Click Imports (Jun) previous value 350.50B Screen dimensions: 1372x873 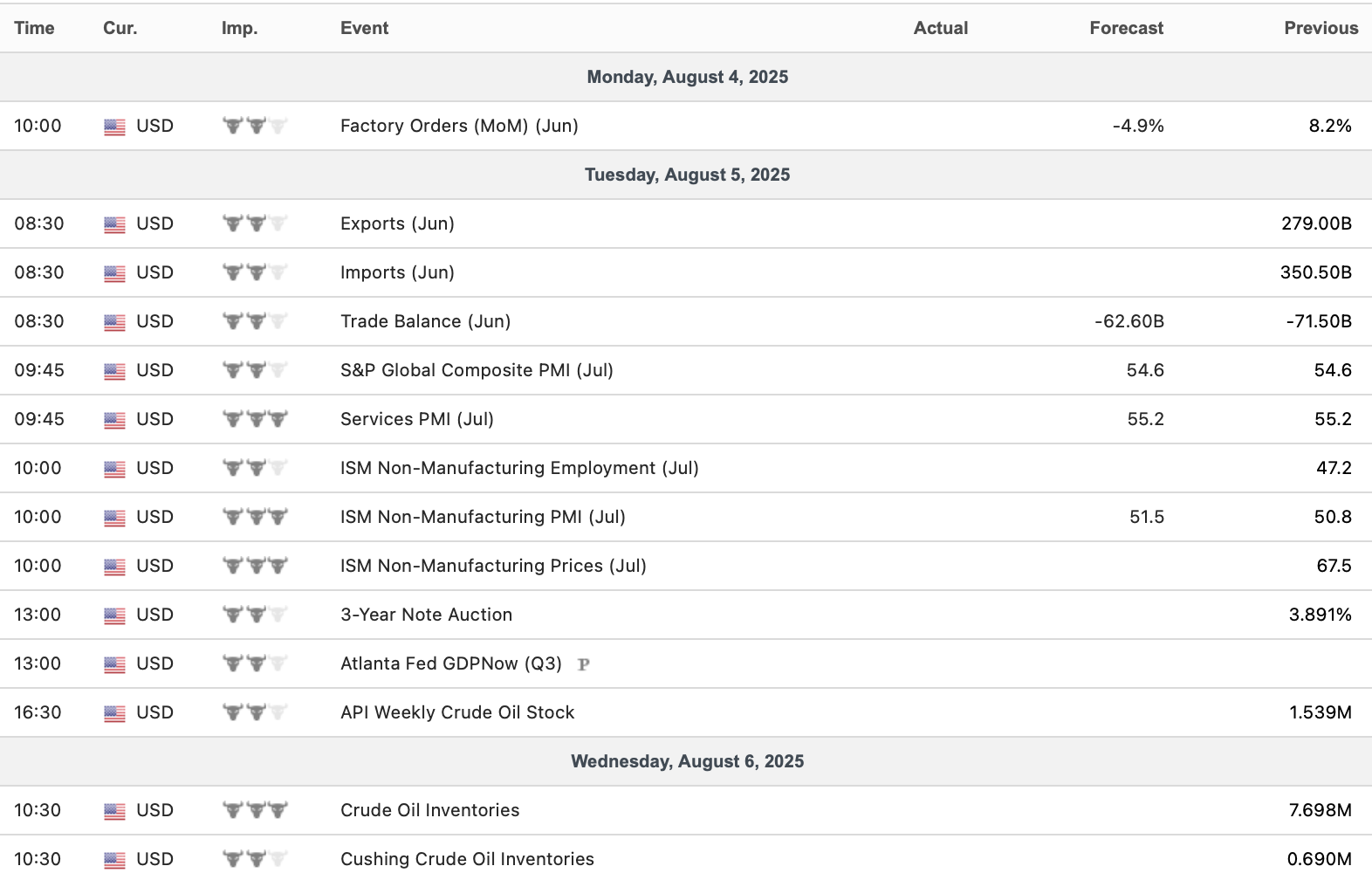[x=1315, y=272]
